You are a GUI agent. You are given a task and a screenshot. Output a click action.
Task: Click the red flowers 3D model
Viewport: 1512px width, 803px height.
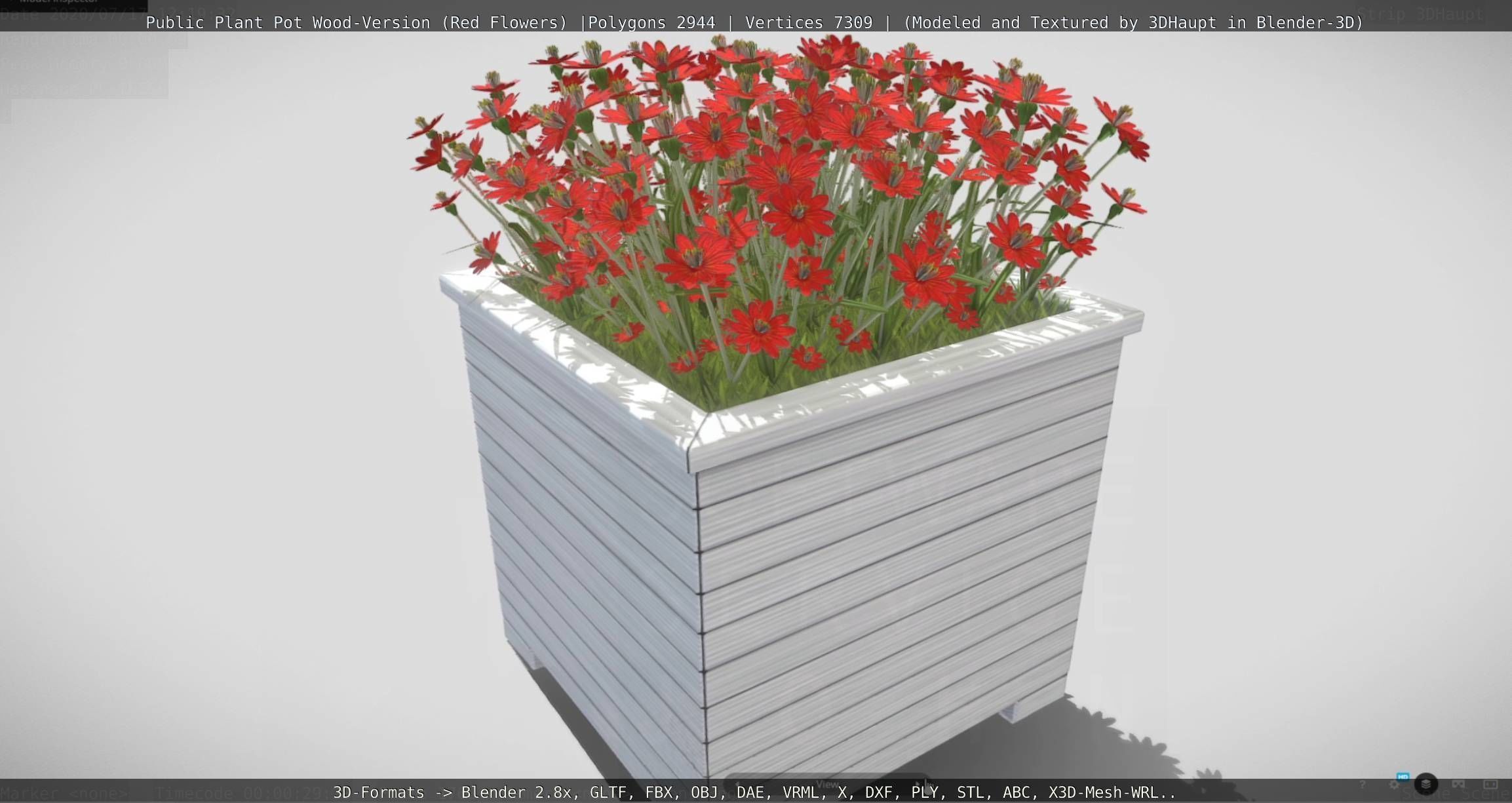[780, 210]
